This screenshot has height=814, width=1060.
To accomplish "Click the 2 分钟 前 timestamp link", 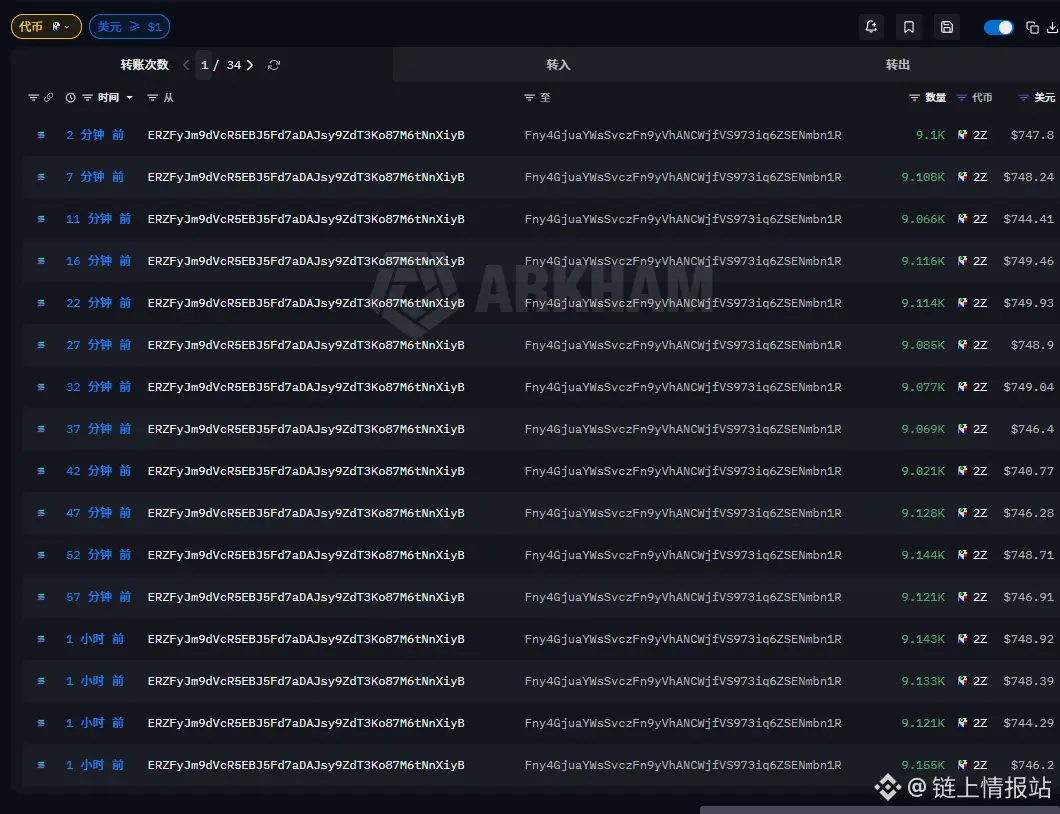I will click(x=95, y=135).
